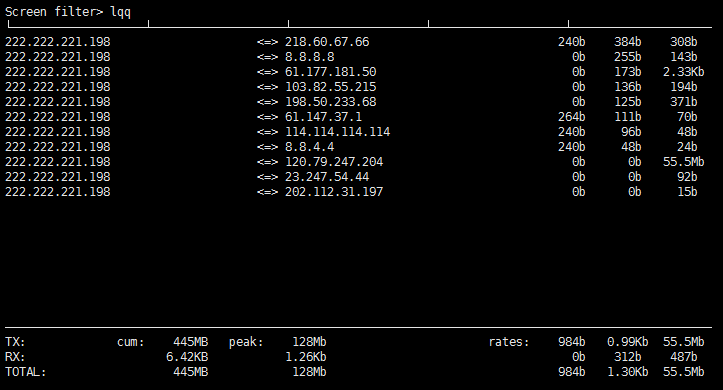The width and height of the screenshot is (723, 390).
Task: Click the TOTAL rate 1.30Kb value
Action: [x=628, y=372]
